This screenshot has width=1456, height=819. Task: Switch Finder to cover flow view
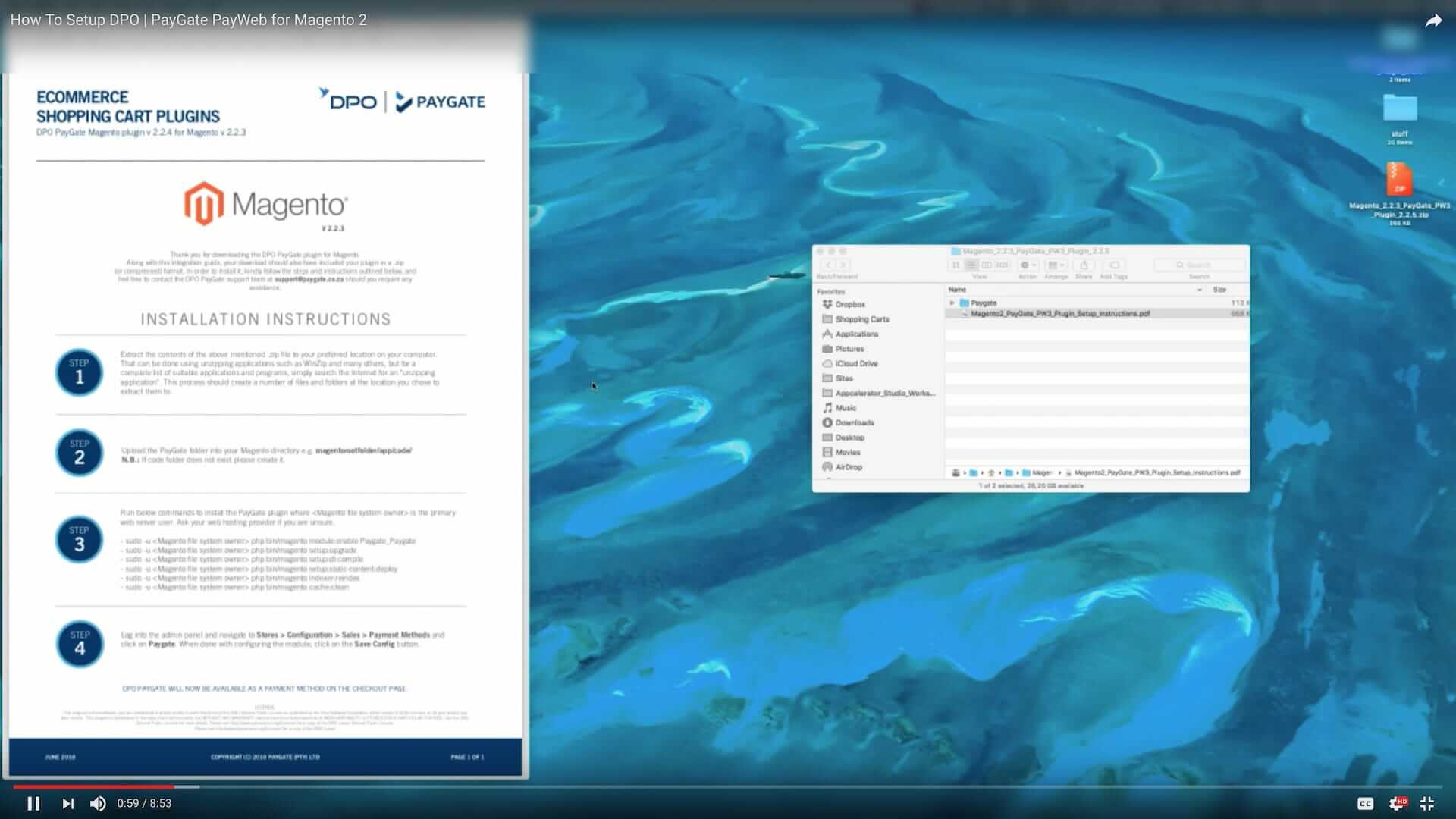point(1003,265)
